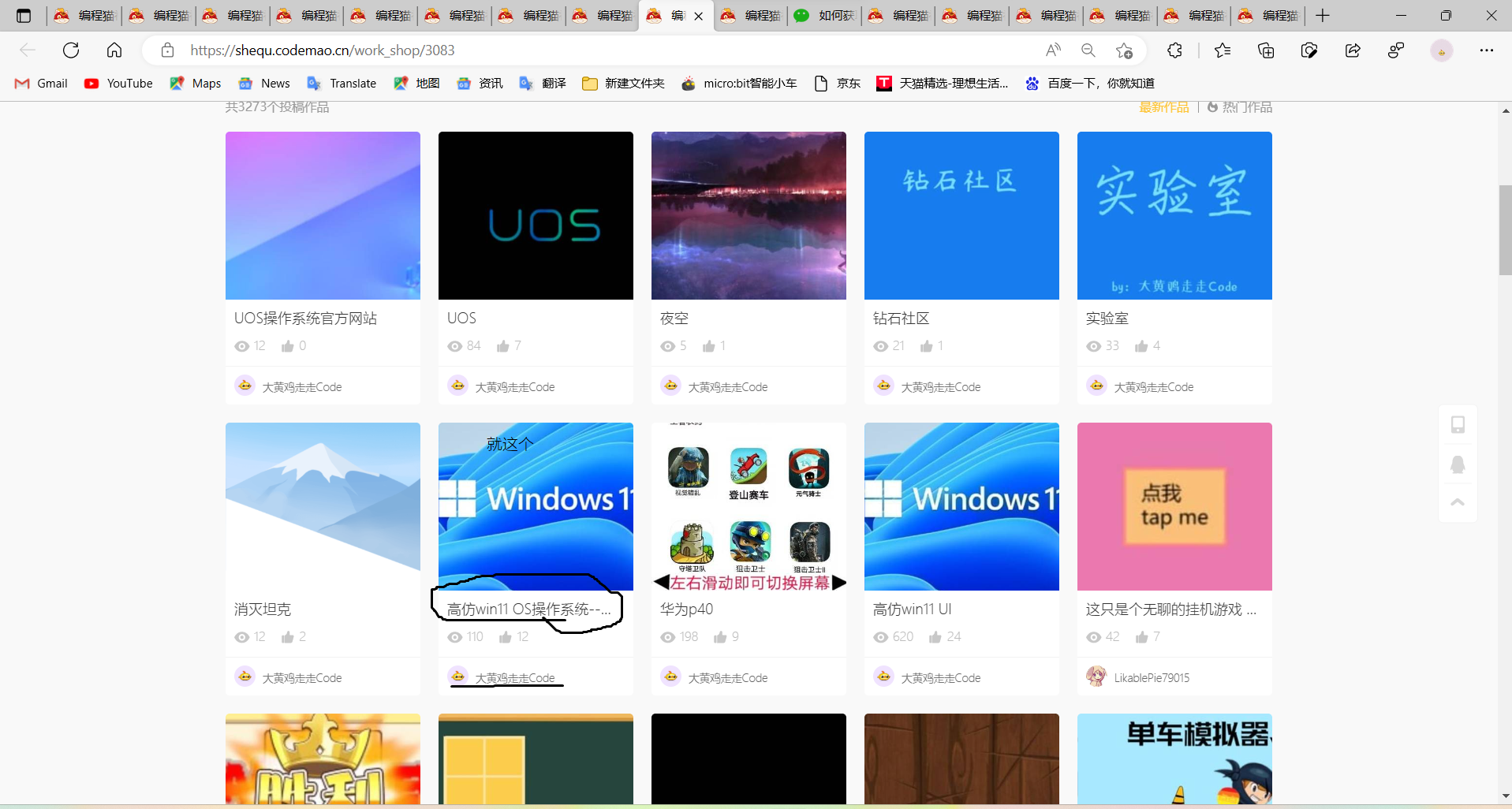Close the active 编程猫 tab
Screen dimensions: 1512x809
tap(699, 16)
